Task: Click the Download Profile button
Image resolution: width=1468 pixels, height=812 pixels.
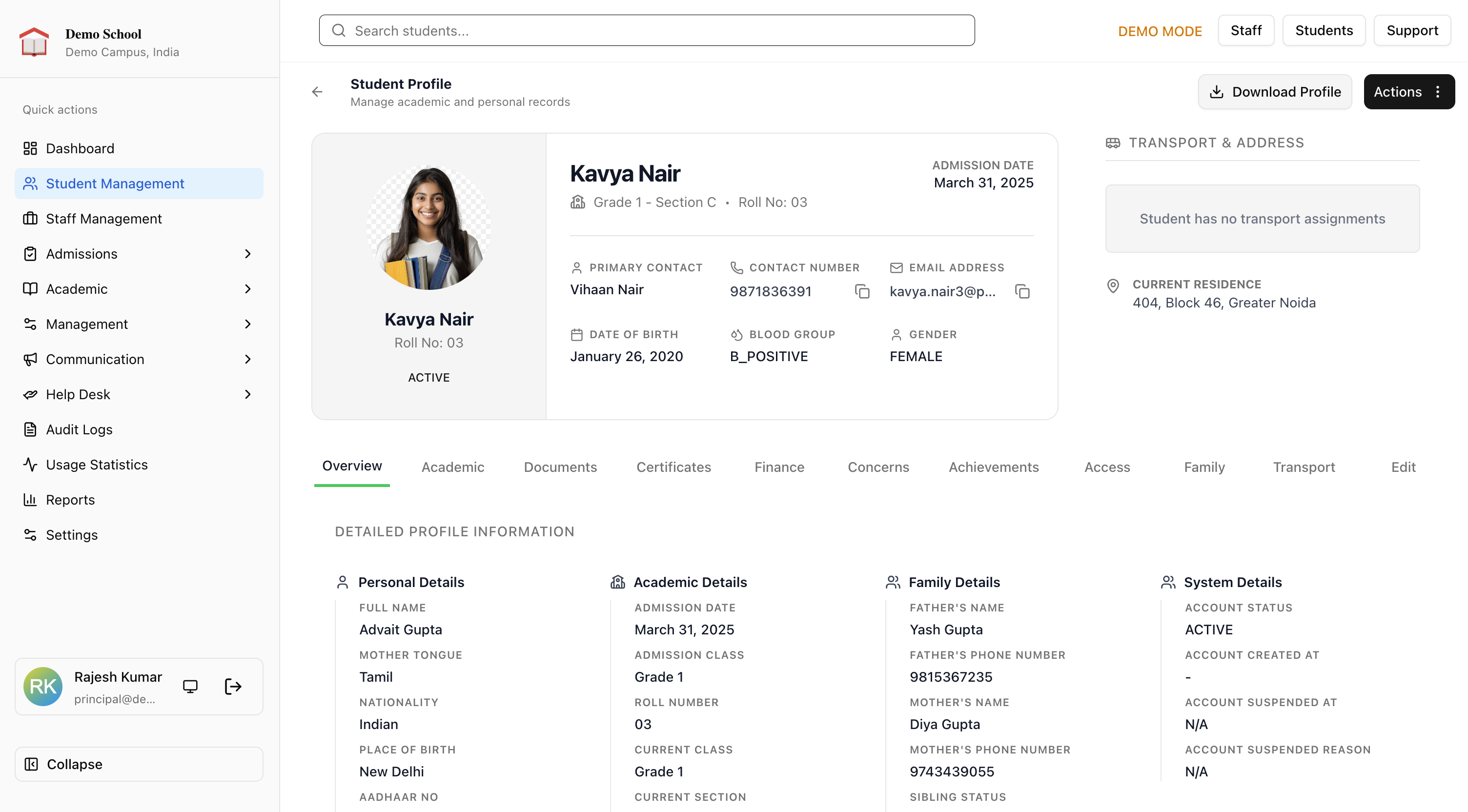Action: pyautogui.click(x=1275, y=92)
